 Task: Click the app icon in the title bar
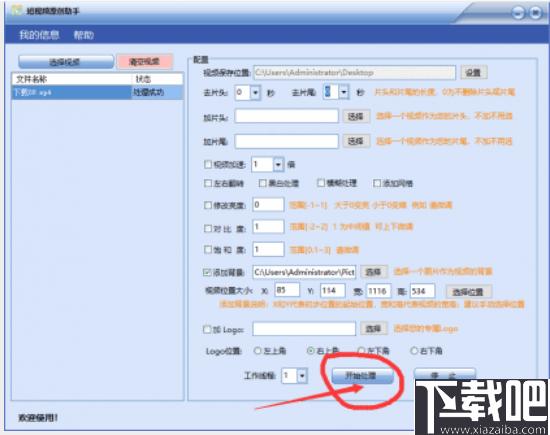click(17, 10)
